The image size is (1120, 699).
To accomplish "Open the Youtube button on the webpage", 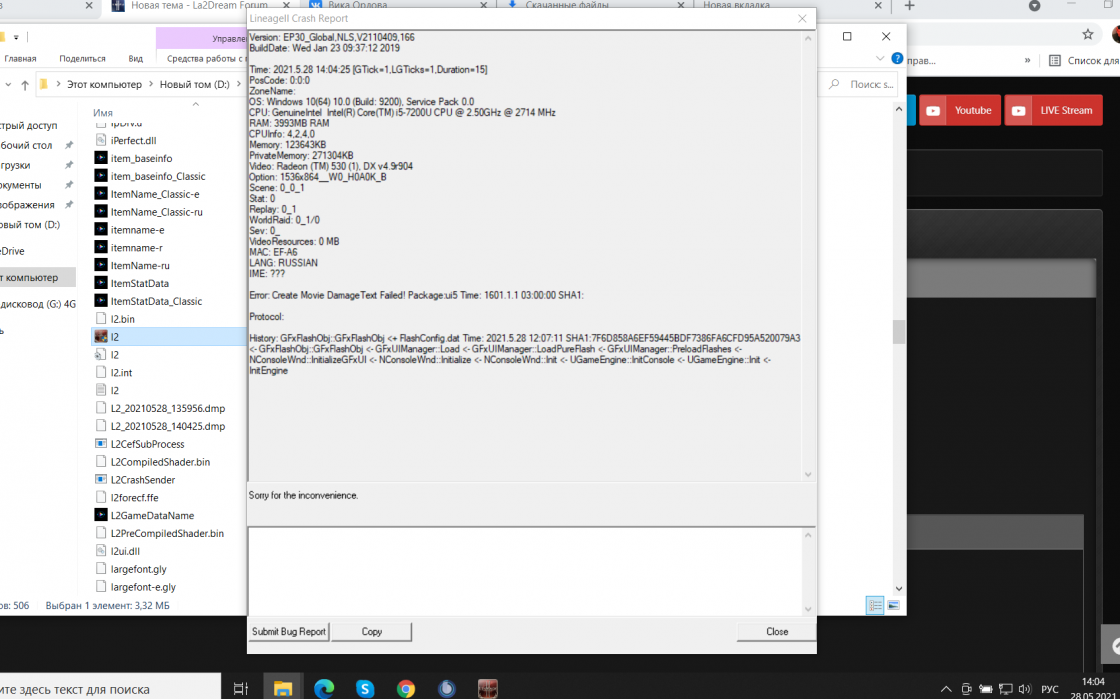I will [x=959, y=110].
